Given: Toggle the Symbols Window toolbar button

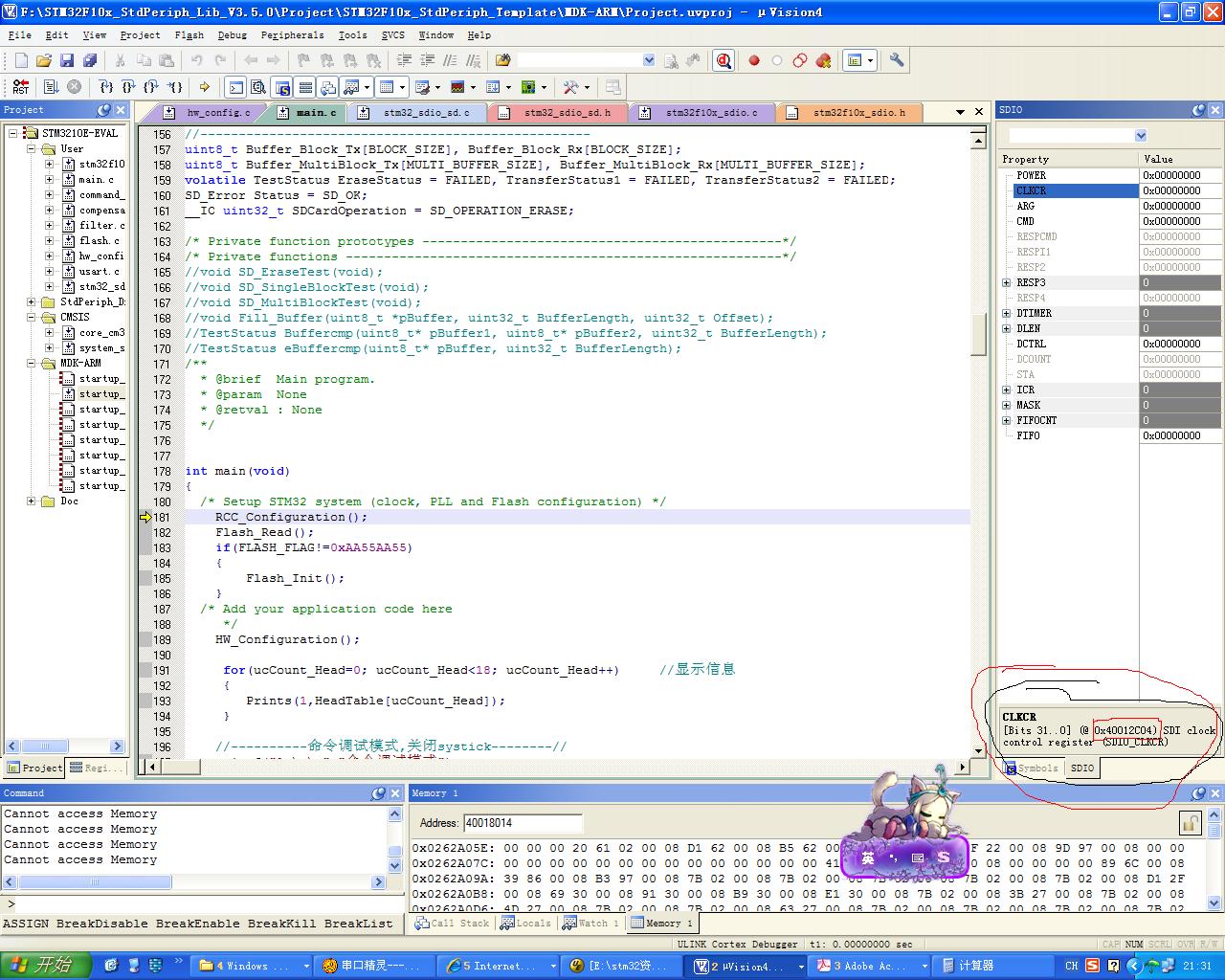Looking at the screenshot, I should (x=282, y=87).
